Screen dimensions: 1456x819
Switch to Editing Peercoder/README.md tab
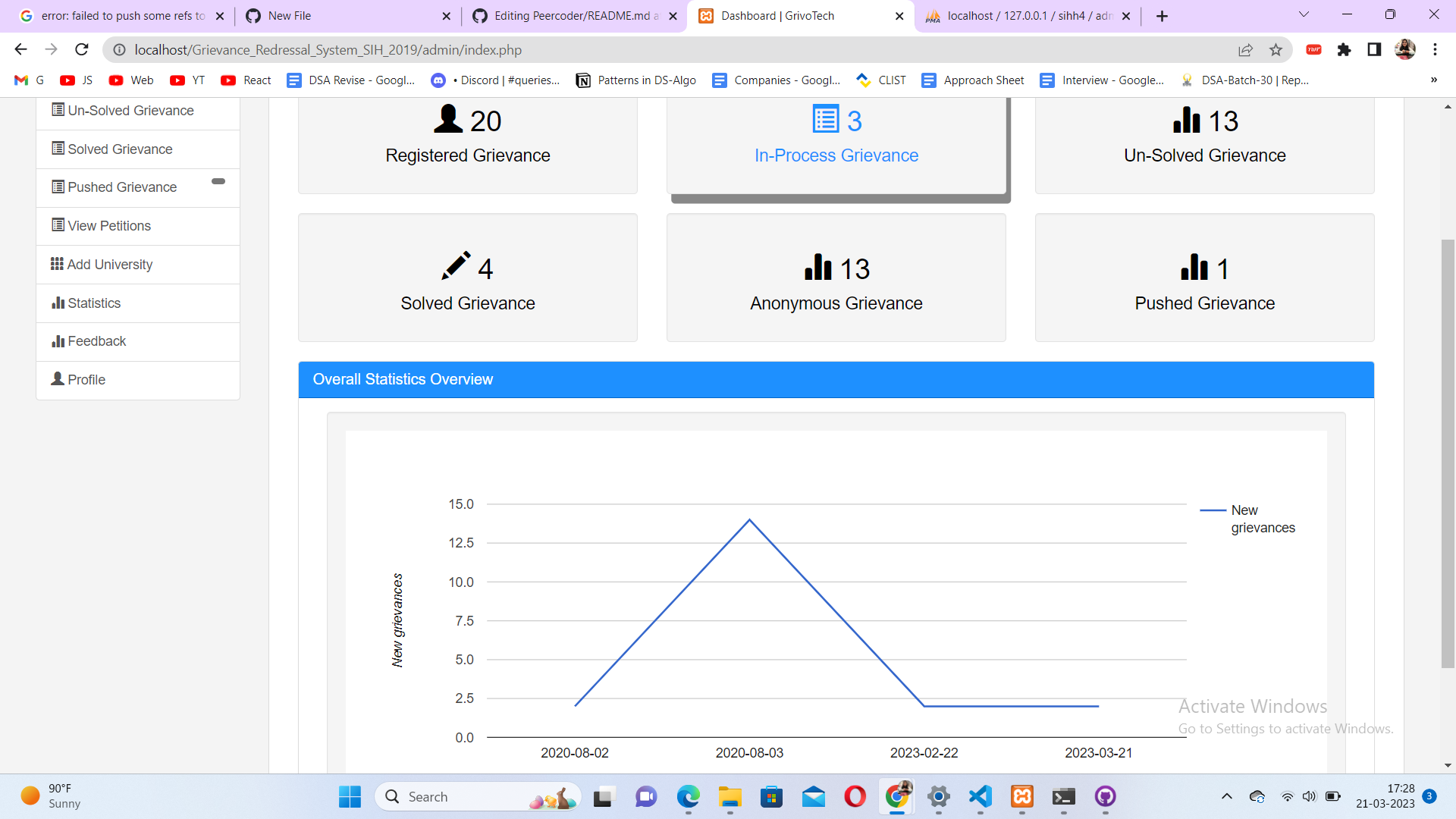click(575, 16)
